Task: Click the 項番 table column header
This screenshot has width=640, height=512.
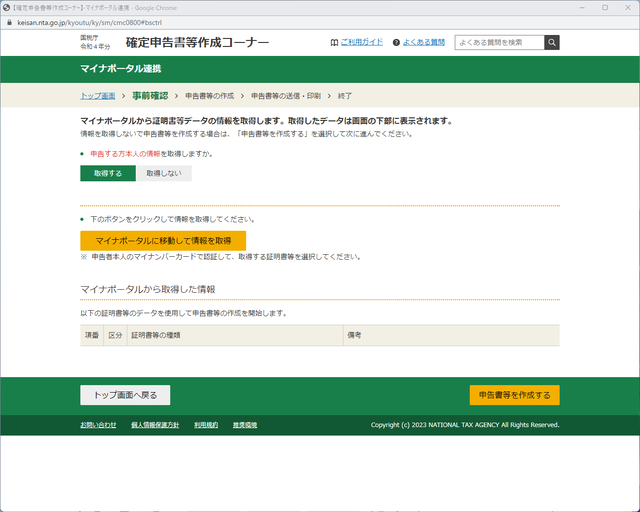Action: [x=92, y=335]
